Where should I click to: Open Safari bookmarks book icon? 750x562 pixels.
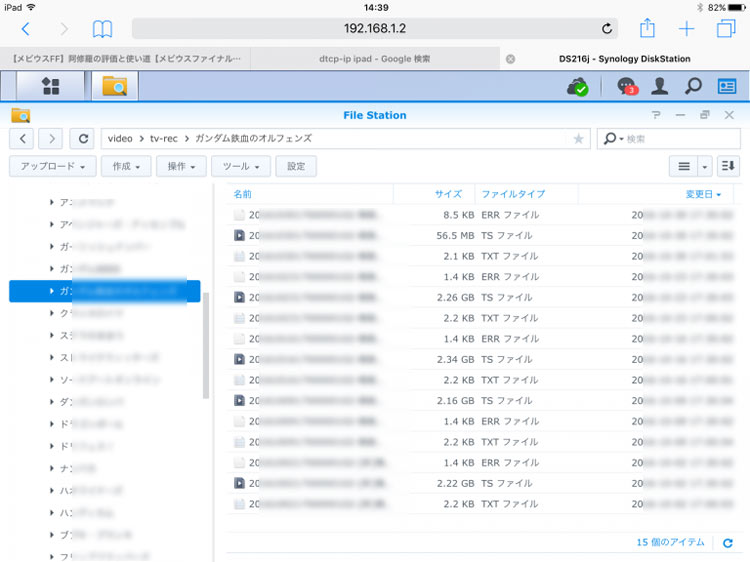pos(102,29)
